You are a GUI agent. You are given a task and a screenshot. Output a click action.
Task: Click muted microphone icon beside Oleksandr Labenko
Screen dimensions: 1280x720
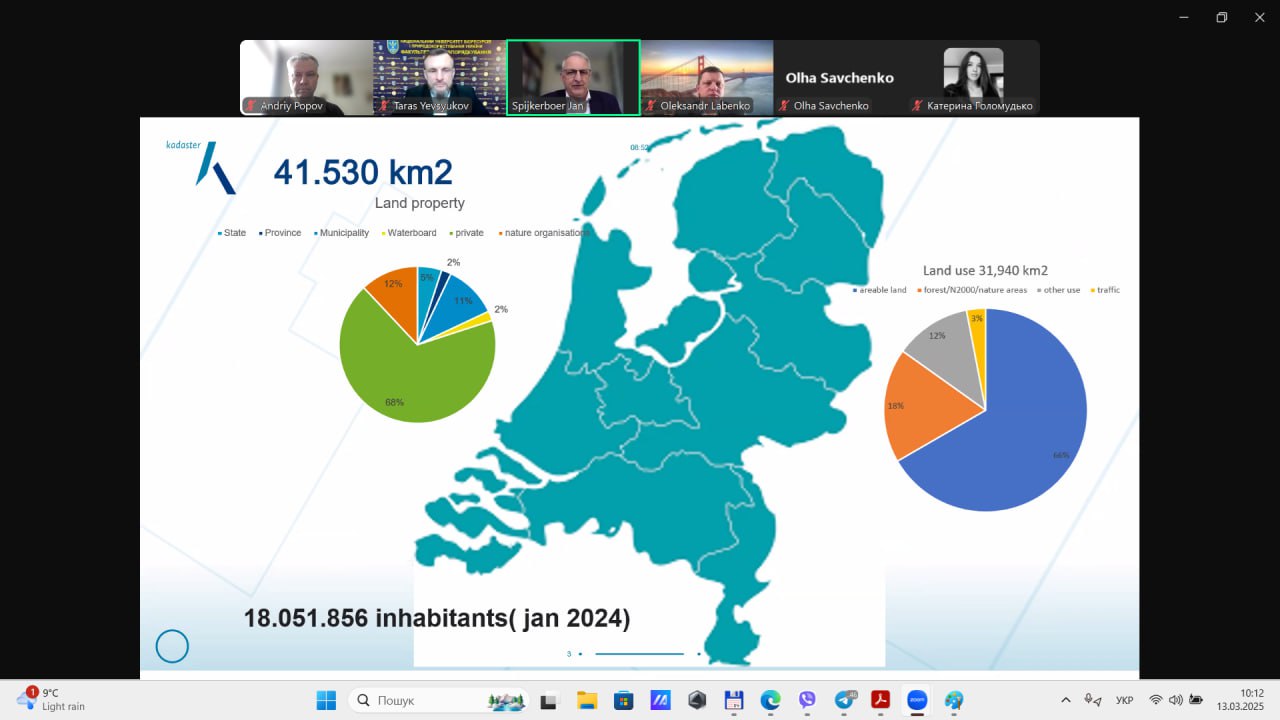[x=650, y=106]
